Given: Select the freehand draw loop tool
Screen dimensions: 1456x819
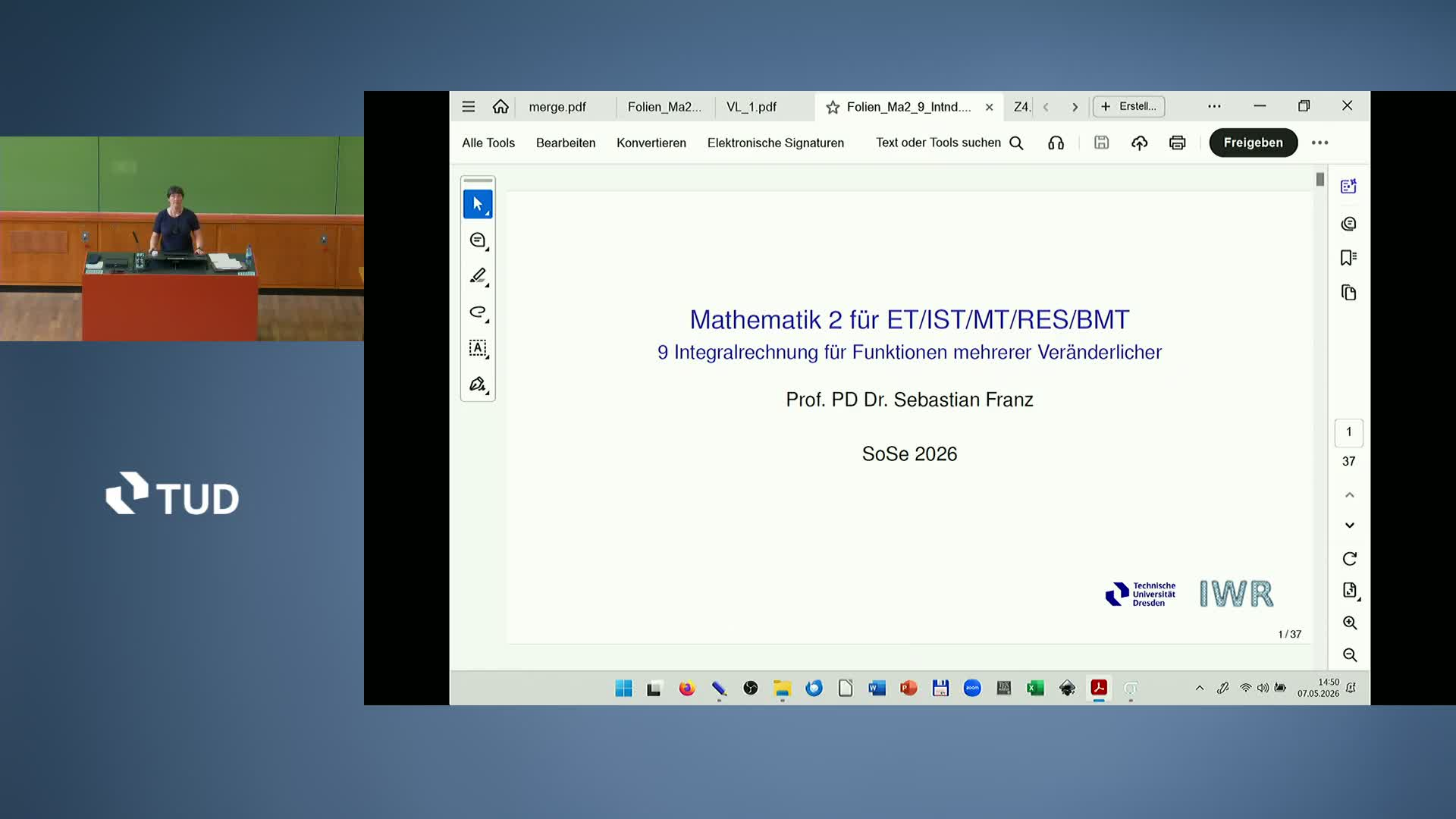Looking at the screenshot, I should 478,312.
